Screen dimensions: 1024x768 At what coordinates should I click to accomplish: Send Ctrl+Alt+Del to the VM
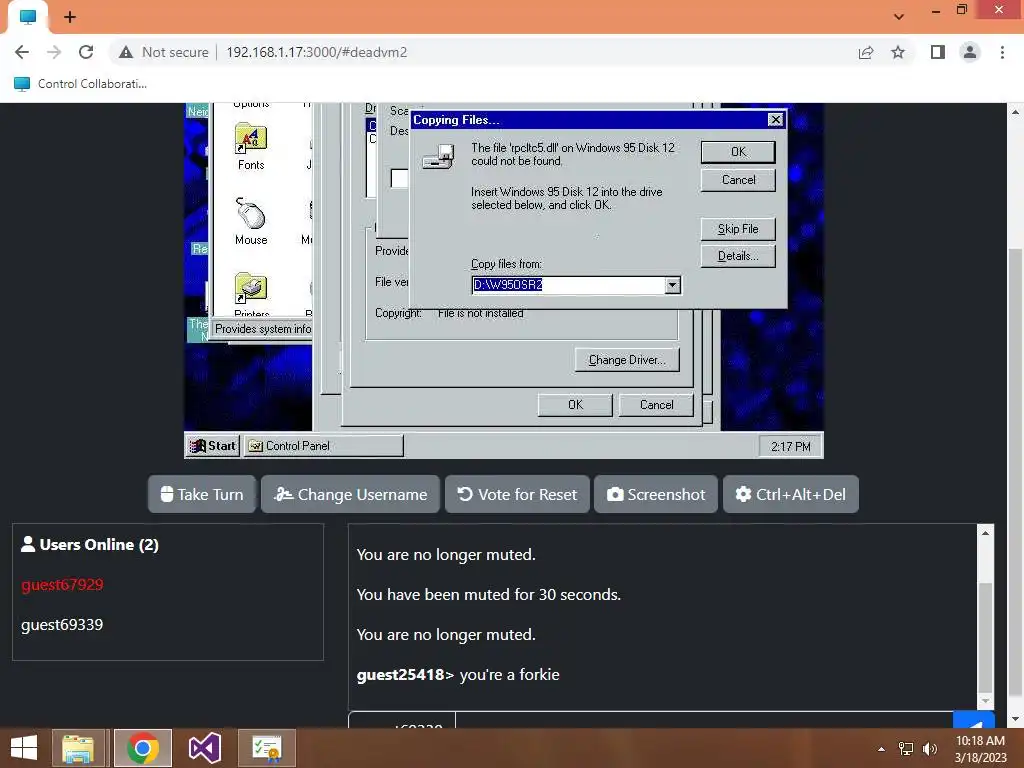tap(790, 494)
